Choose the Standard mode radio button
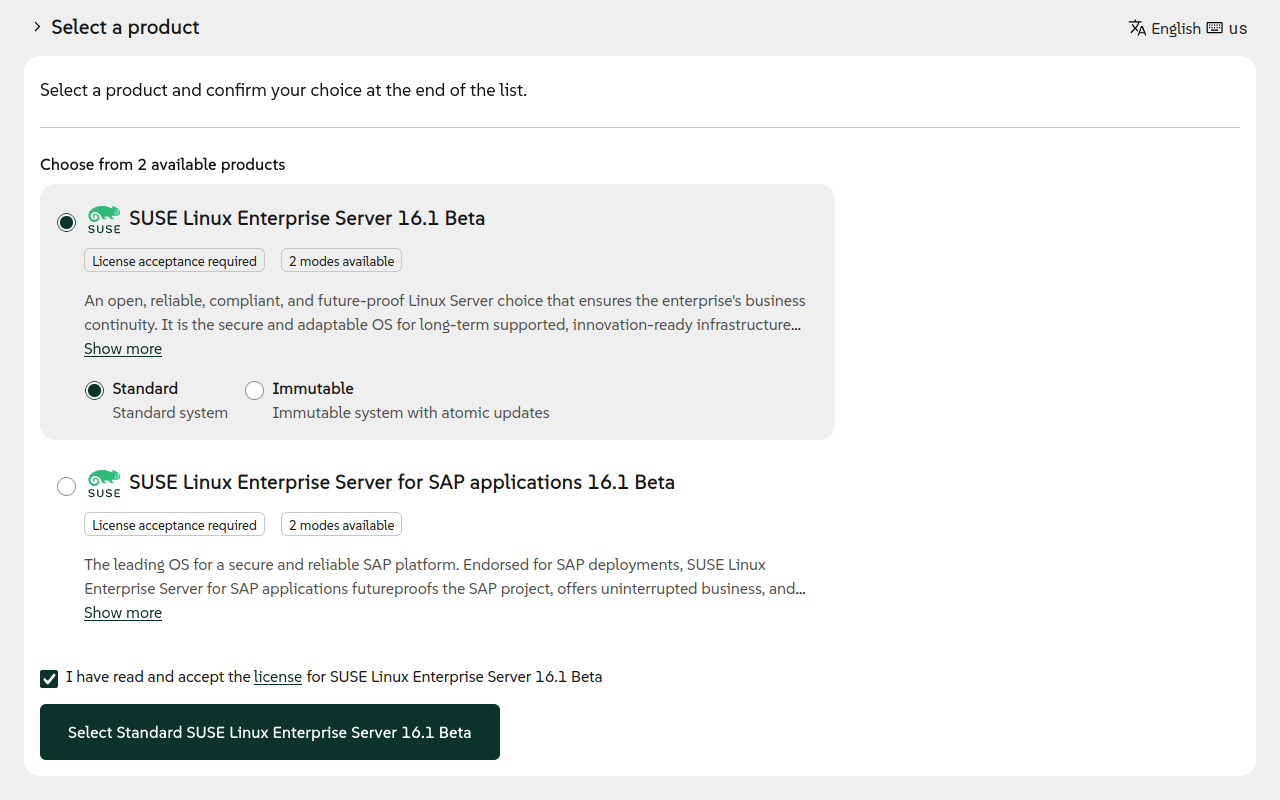Screen dimensions: 1280x800 [x=94, y=390]
